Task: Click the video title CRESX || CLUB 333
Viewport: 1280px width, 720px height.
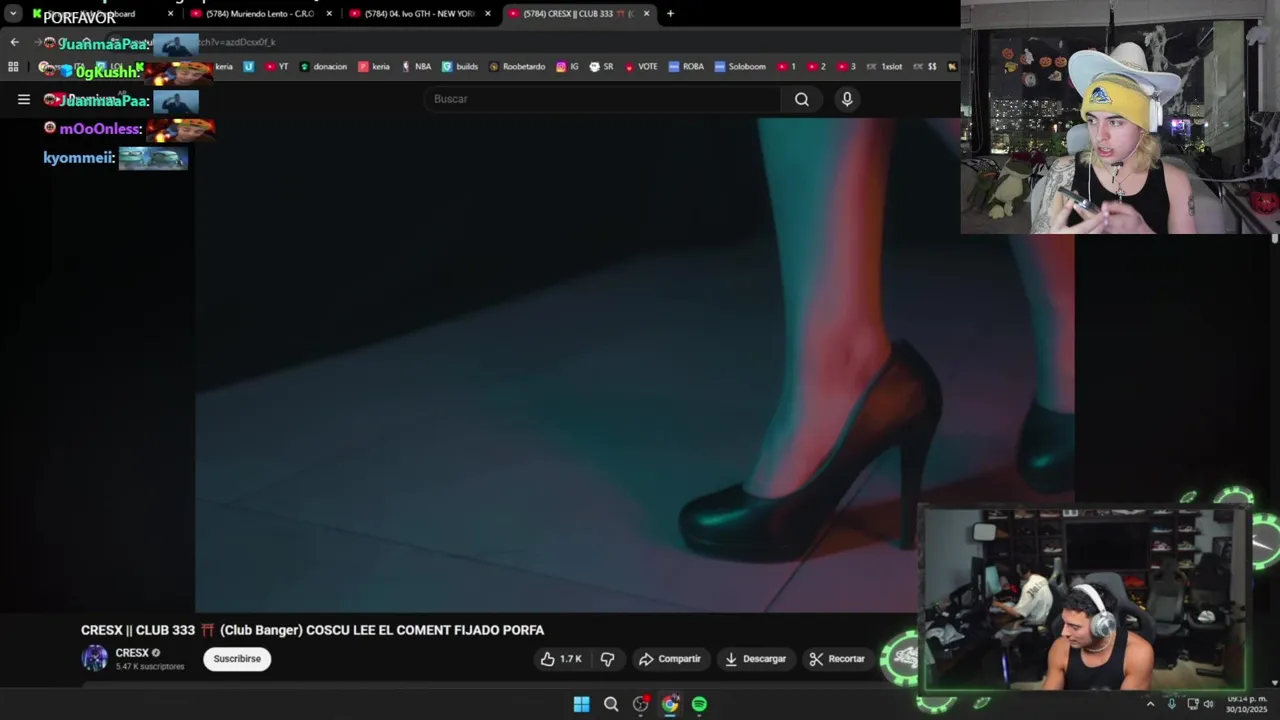Action: 313,630
